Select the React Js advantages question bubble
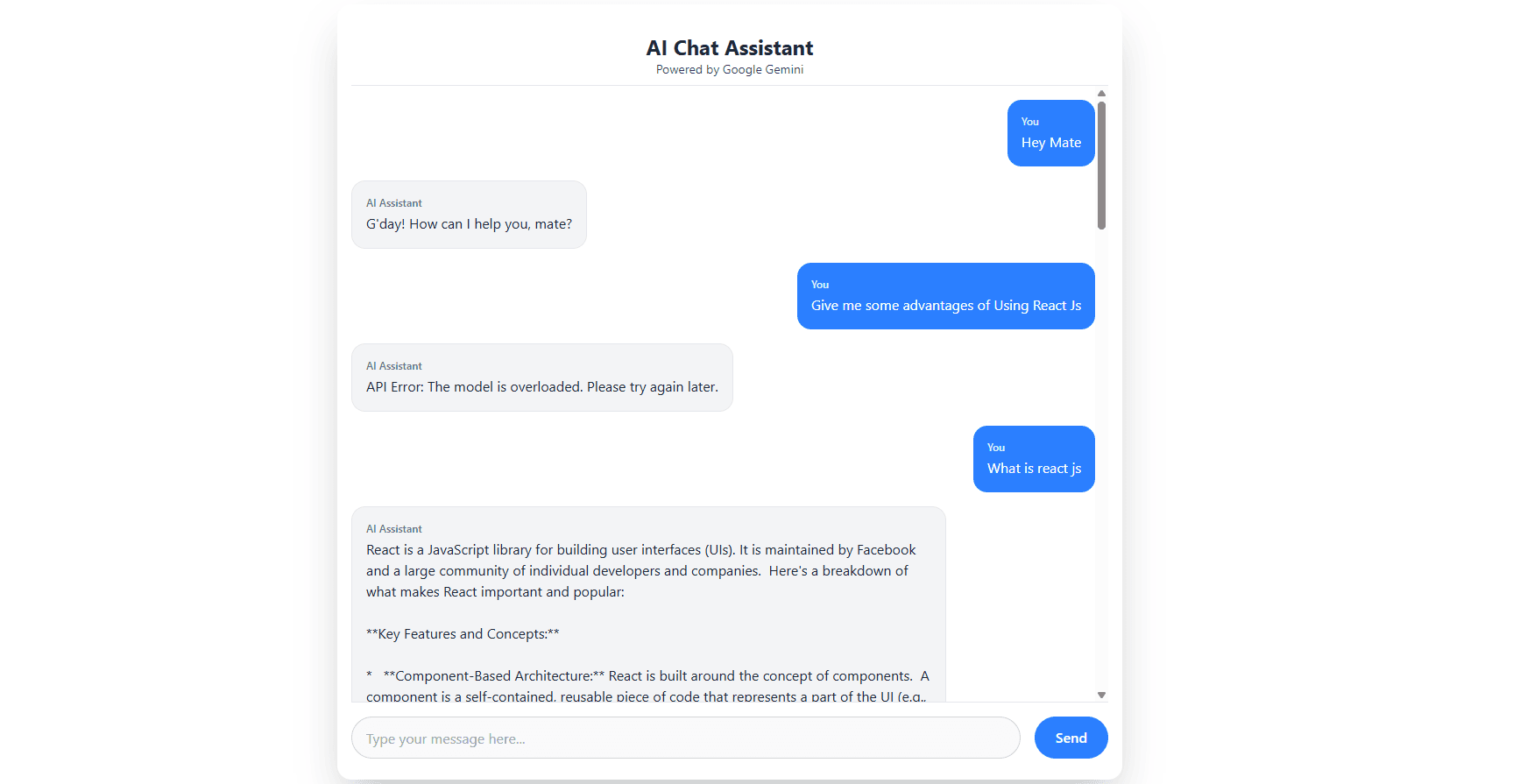1527x784 pixels. tap(945, 296)
